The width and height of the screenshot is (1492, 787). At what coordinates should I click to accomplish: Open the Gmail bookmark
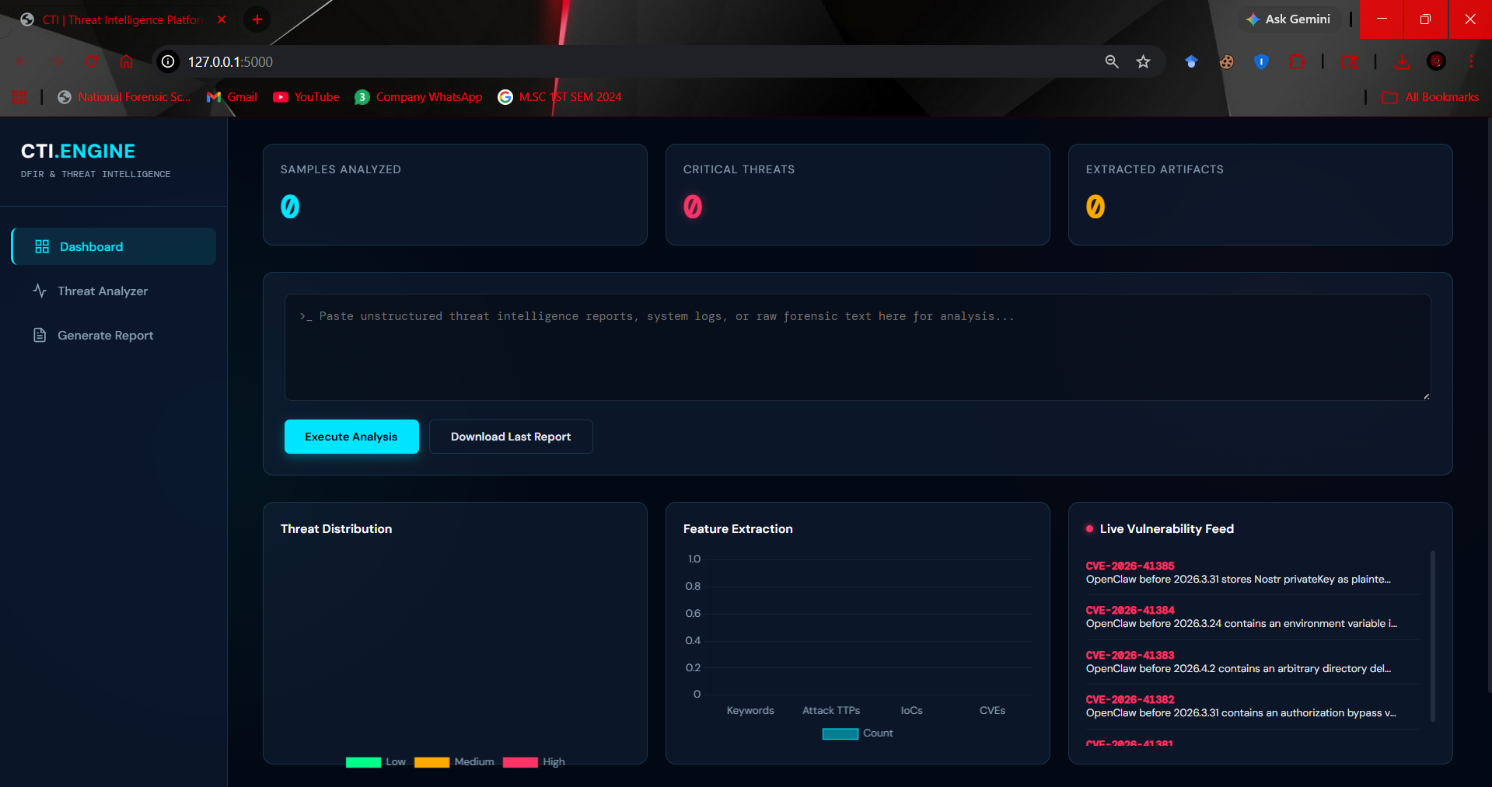(x=232, y=97)
